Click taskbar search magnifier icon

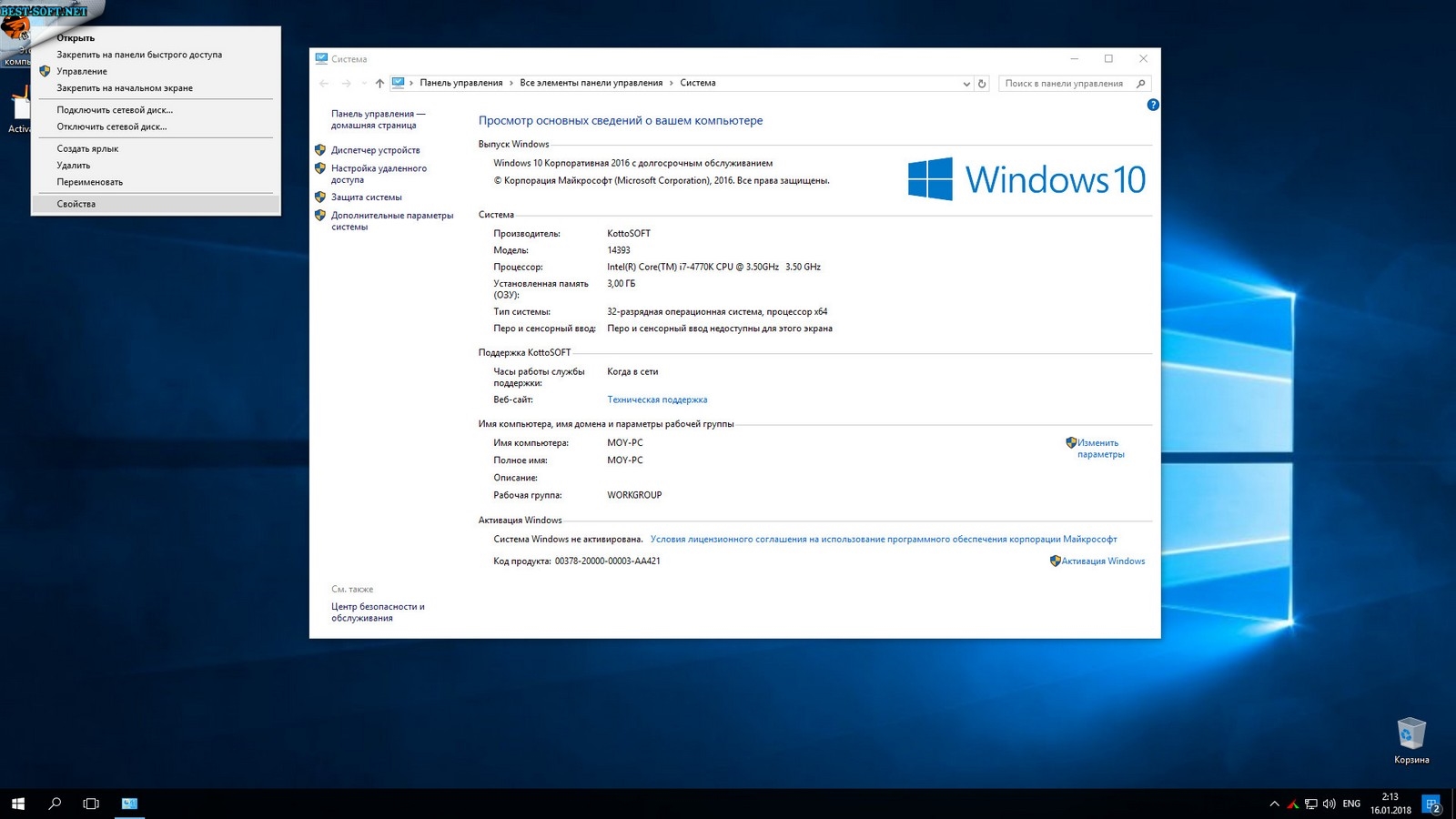55,804
